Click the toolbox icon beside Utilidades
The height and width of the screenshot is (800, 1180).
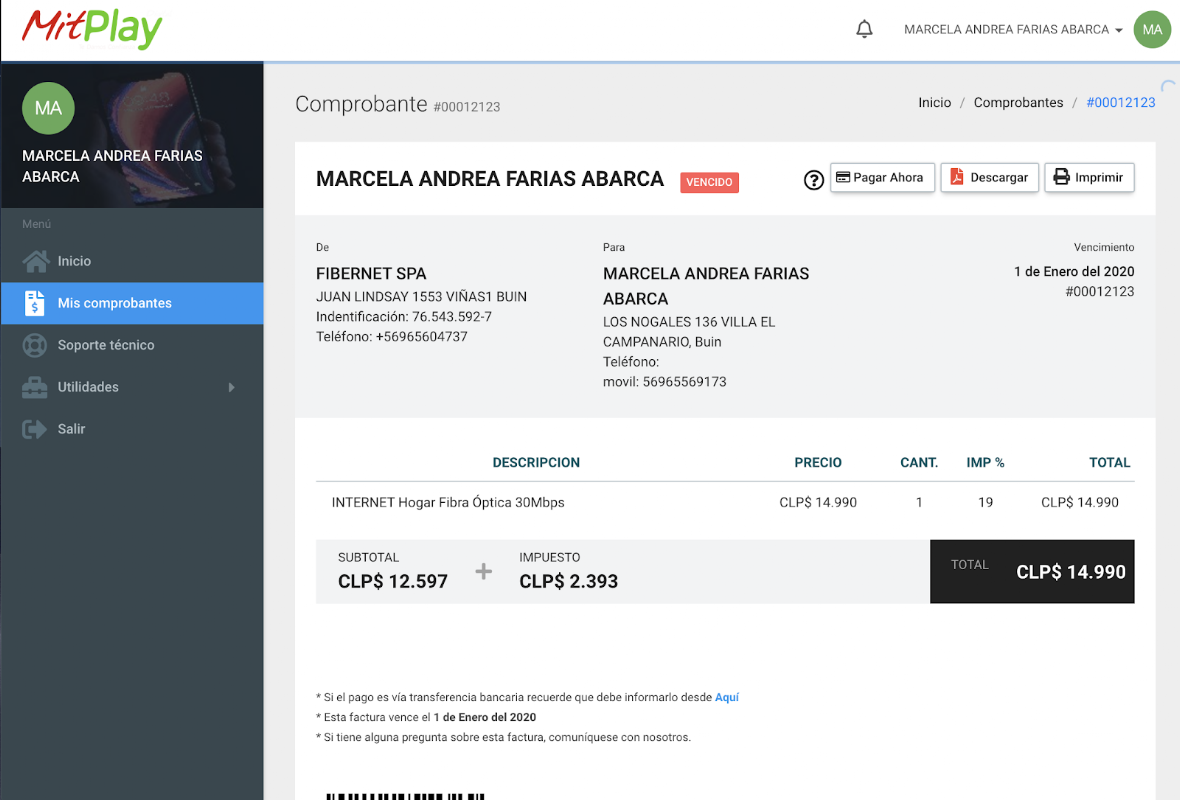click(35, 387)
